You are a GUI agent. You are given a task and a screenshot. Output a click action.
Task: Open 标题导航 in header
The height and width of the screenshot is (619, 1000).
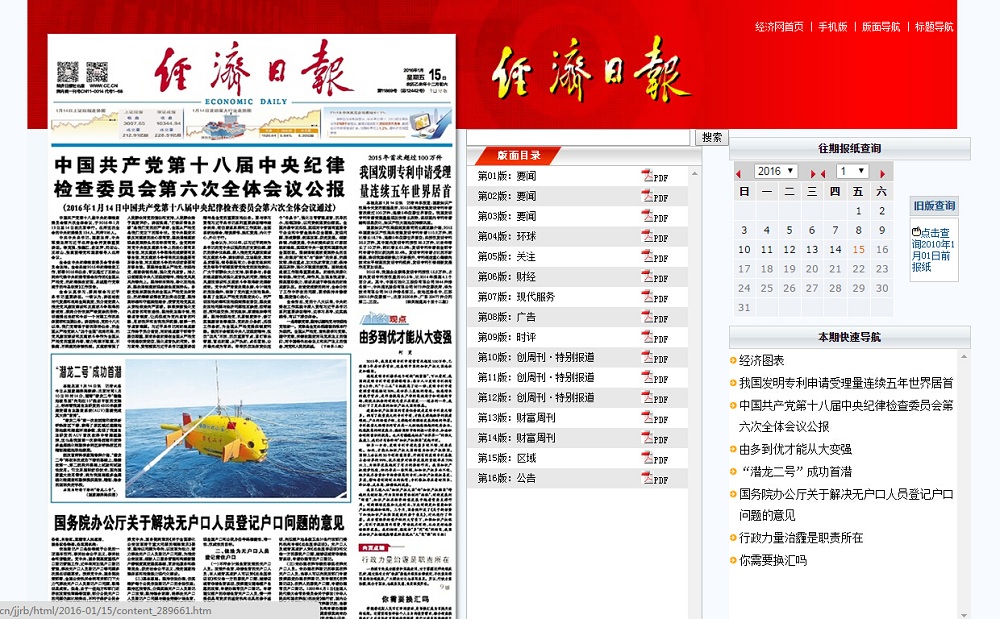coord(934,27)
